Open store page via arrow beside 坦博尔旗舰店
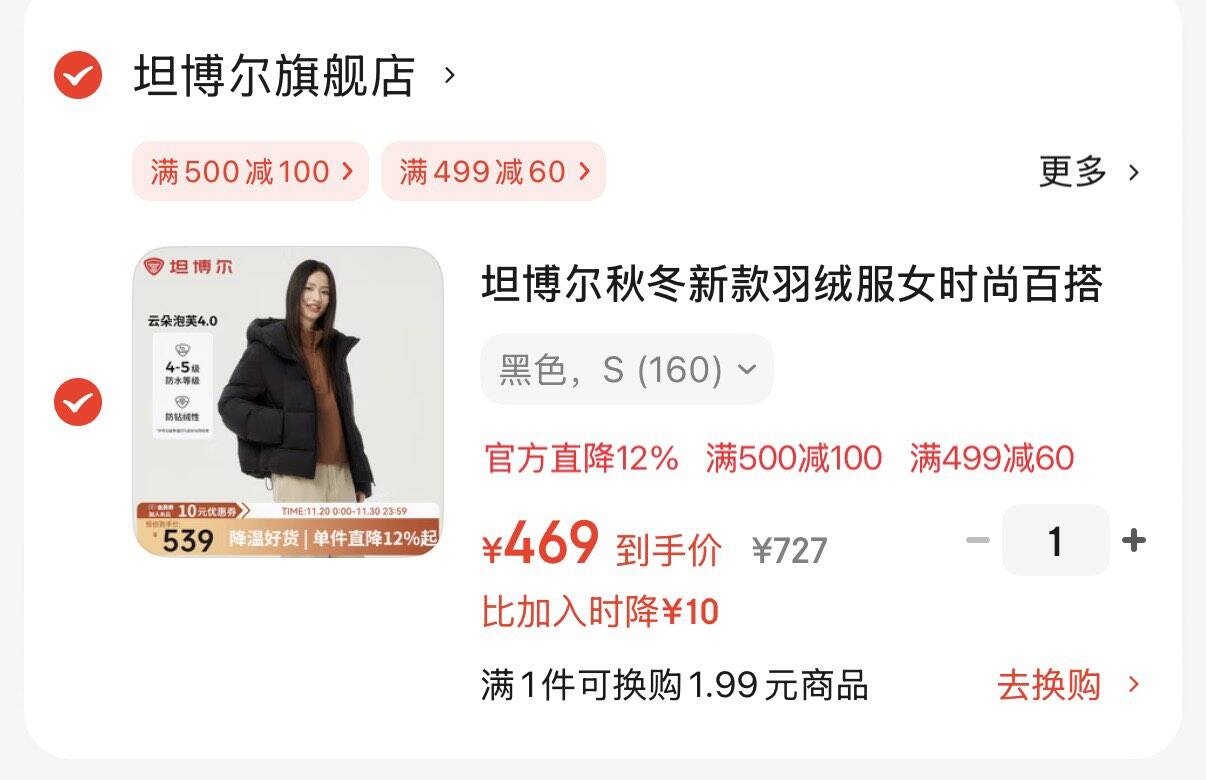The width and height of the screenshot is (1206, 780). [x=449, y=75]
